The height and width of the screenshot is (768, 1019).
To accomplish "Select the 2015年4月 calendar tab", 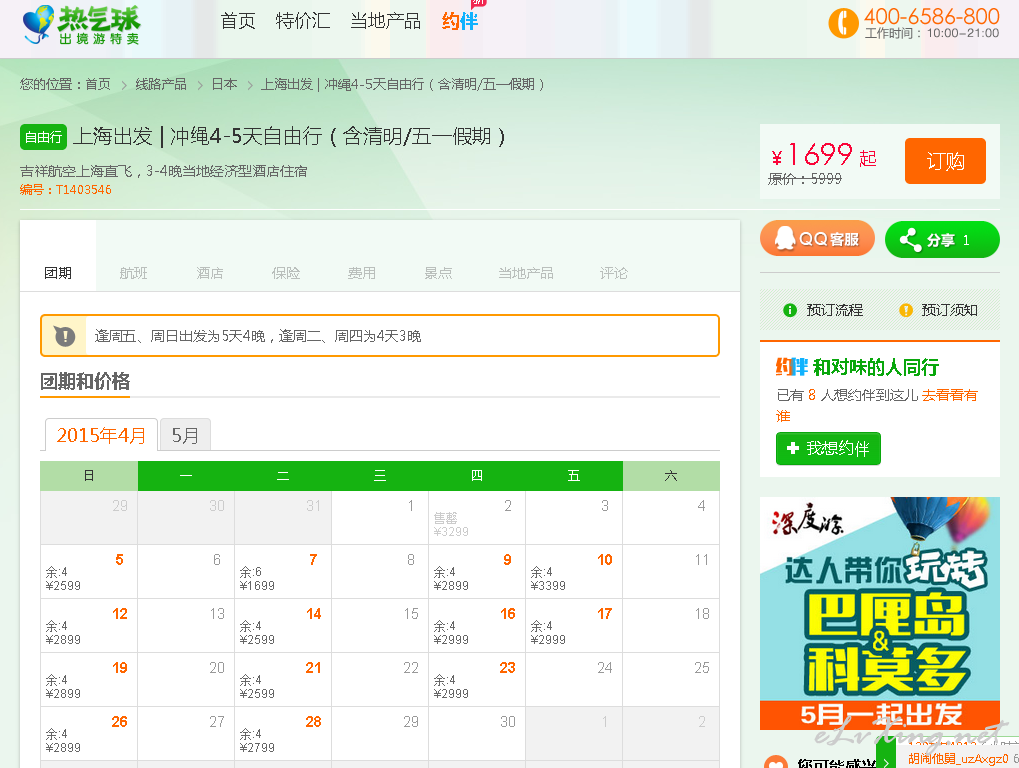I will coord(101,435).
